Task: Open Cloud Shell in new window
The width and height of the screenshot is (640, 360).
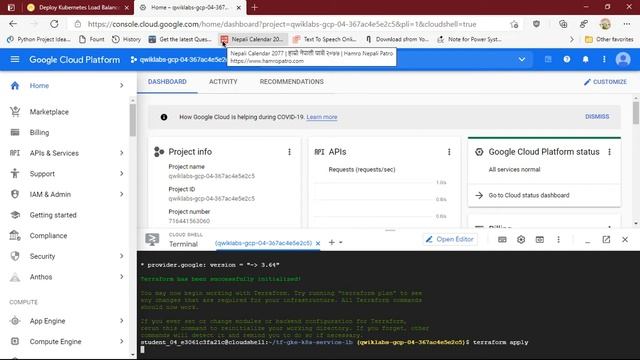Action: click(606, 240)
